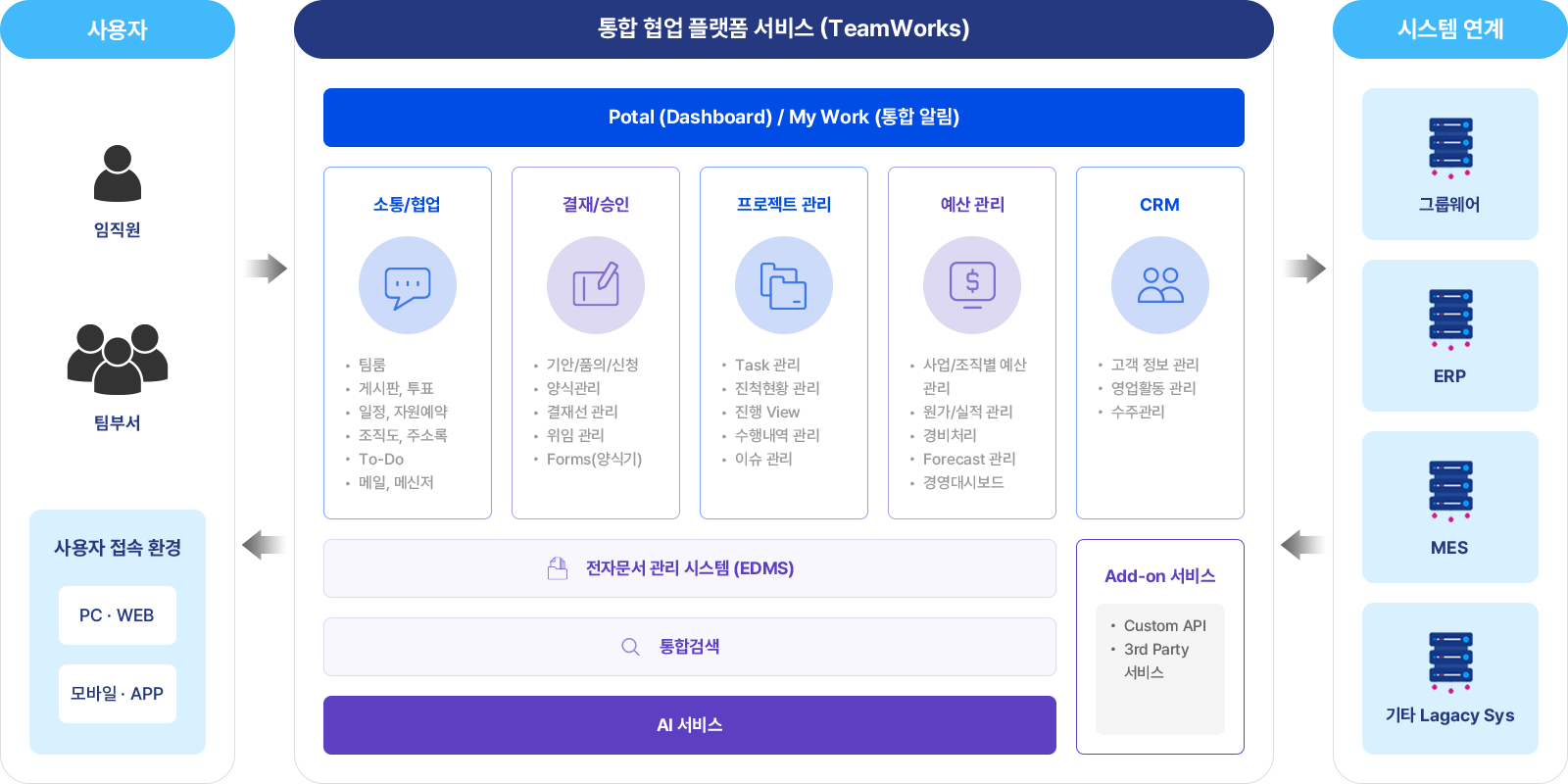Open the Potal (Dashboard) / My Work bar

click(784, 118)
